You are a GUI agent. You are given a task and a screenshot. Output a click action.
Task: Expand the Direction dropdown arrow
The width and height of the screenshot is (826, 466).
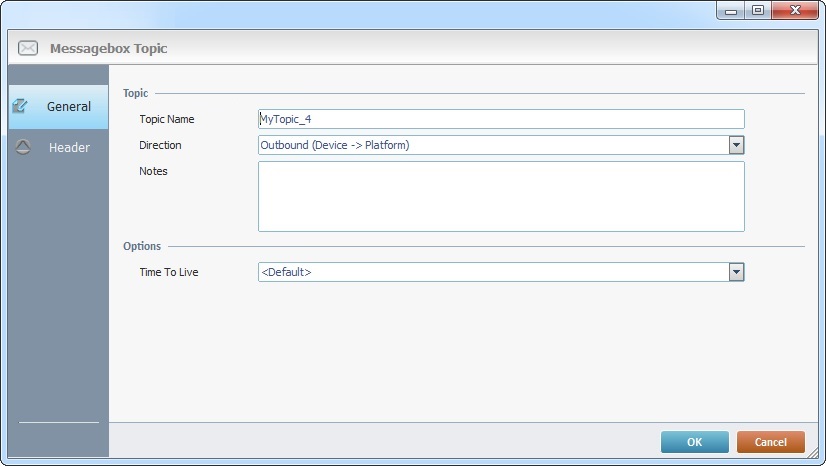[x=736, y=145]
